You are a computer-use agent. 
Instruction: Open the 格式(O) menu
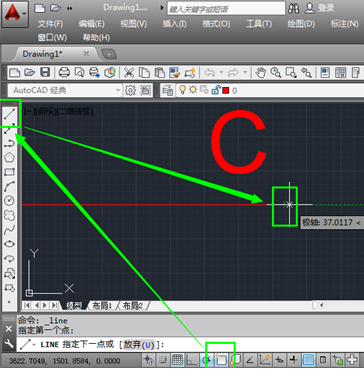(216, 24)
